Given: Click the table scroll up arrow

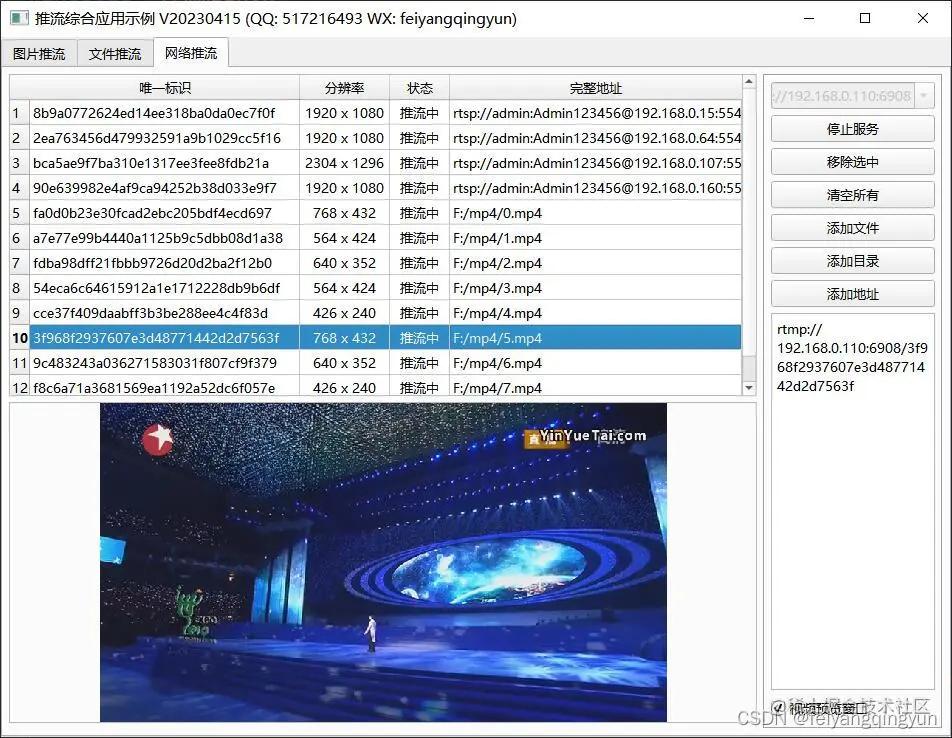Looking at the screenshot, I should pos(749,81).
